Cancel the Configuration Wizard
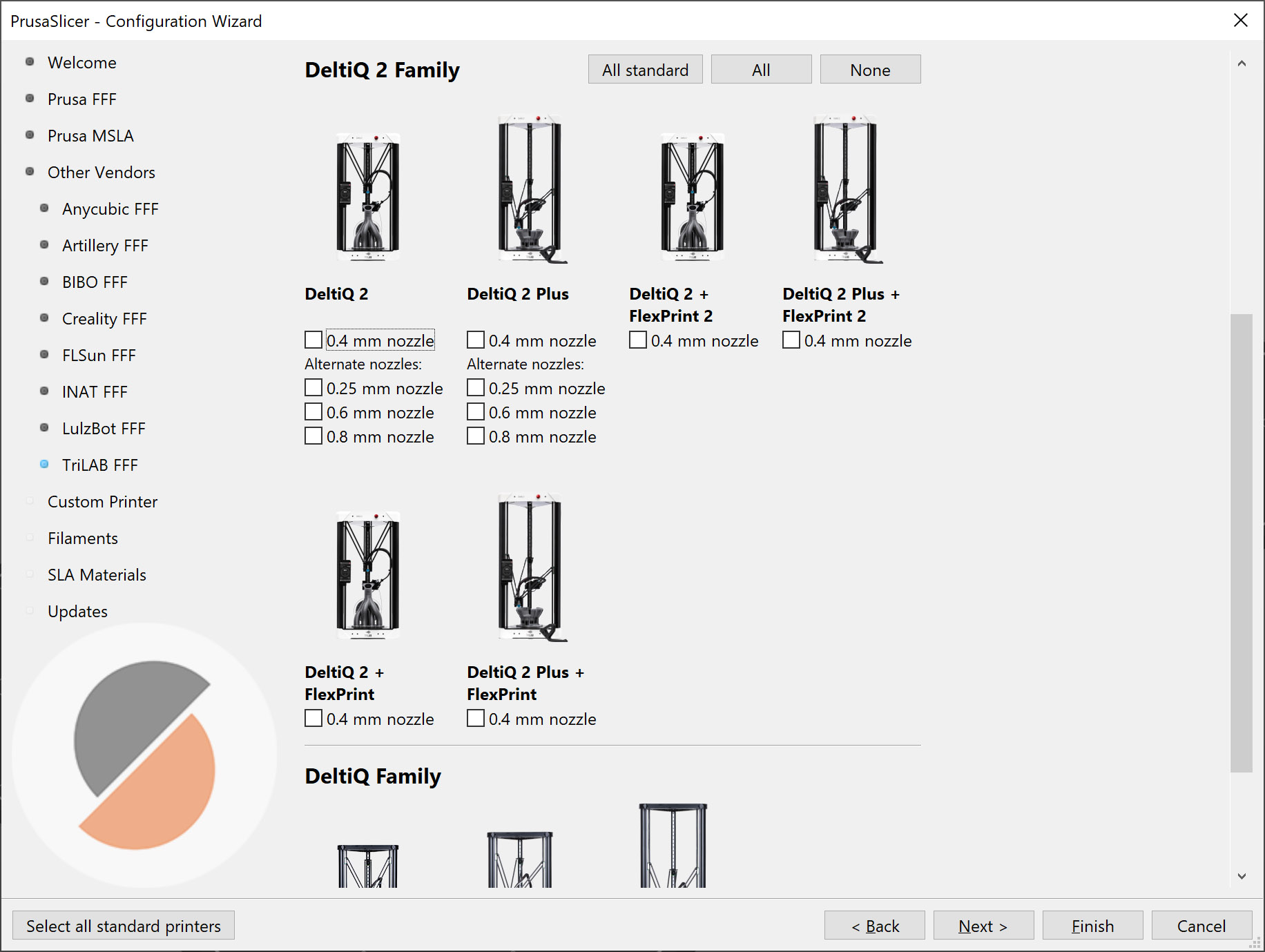 click(x=1201, y=926)
